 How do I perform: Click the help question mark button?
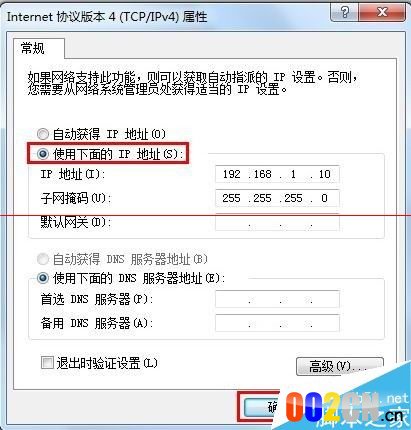(x=344, y=12)
